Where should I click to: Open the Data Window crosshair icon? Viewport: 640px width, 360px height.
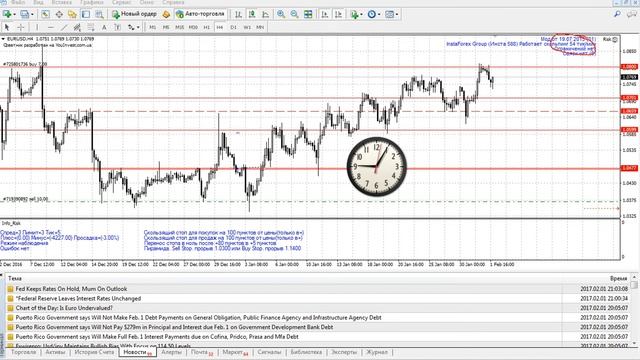[59, 14]
